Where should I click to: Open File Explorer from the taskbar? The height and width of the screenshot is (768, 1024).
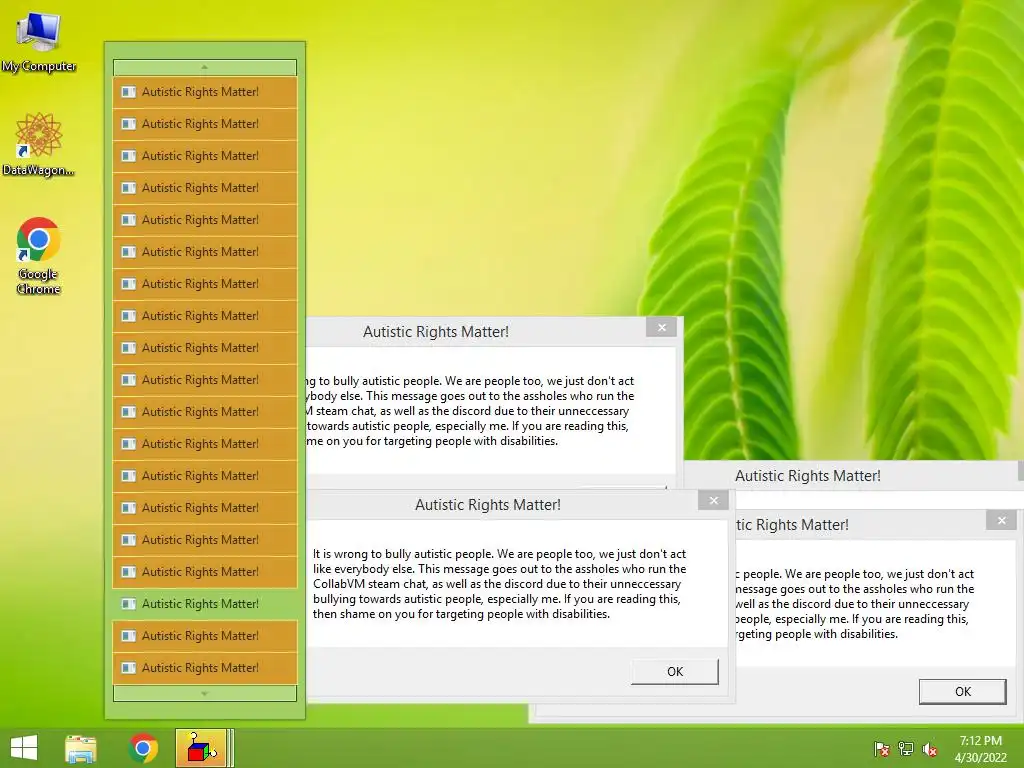tap(81, 748)
